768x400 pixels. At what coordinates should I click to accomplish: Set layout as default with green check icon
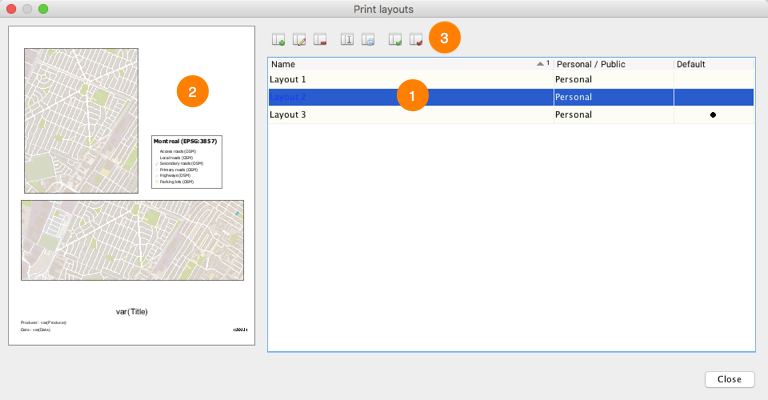coord(396,41)
